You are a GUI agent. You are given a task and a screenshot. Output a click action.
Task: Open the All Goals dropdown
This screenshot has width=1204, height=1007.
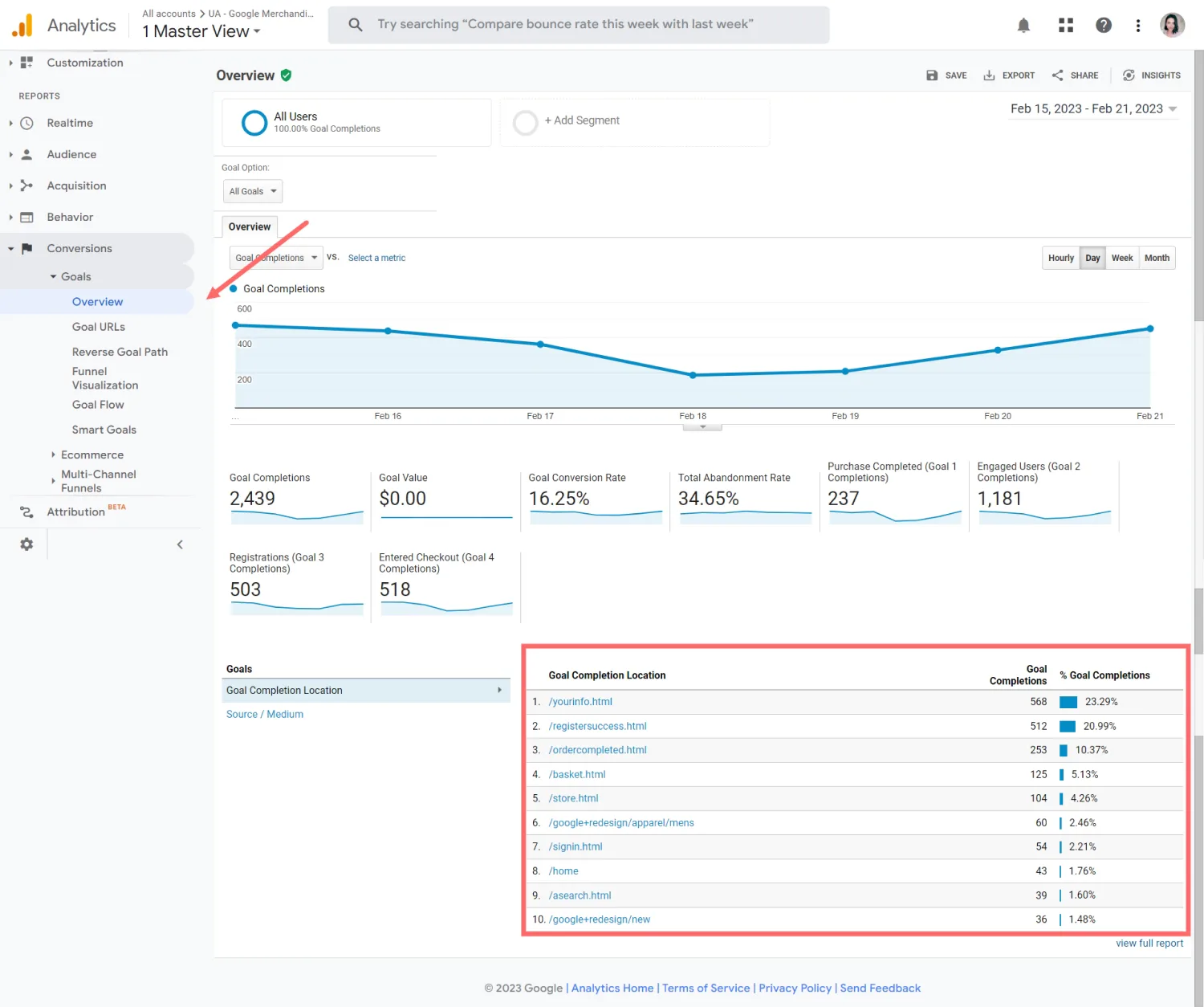pyautogui.click(x=252, y=191)
